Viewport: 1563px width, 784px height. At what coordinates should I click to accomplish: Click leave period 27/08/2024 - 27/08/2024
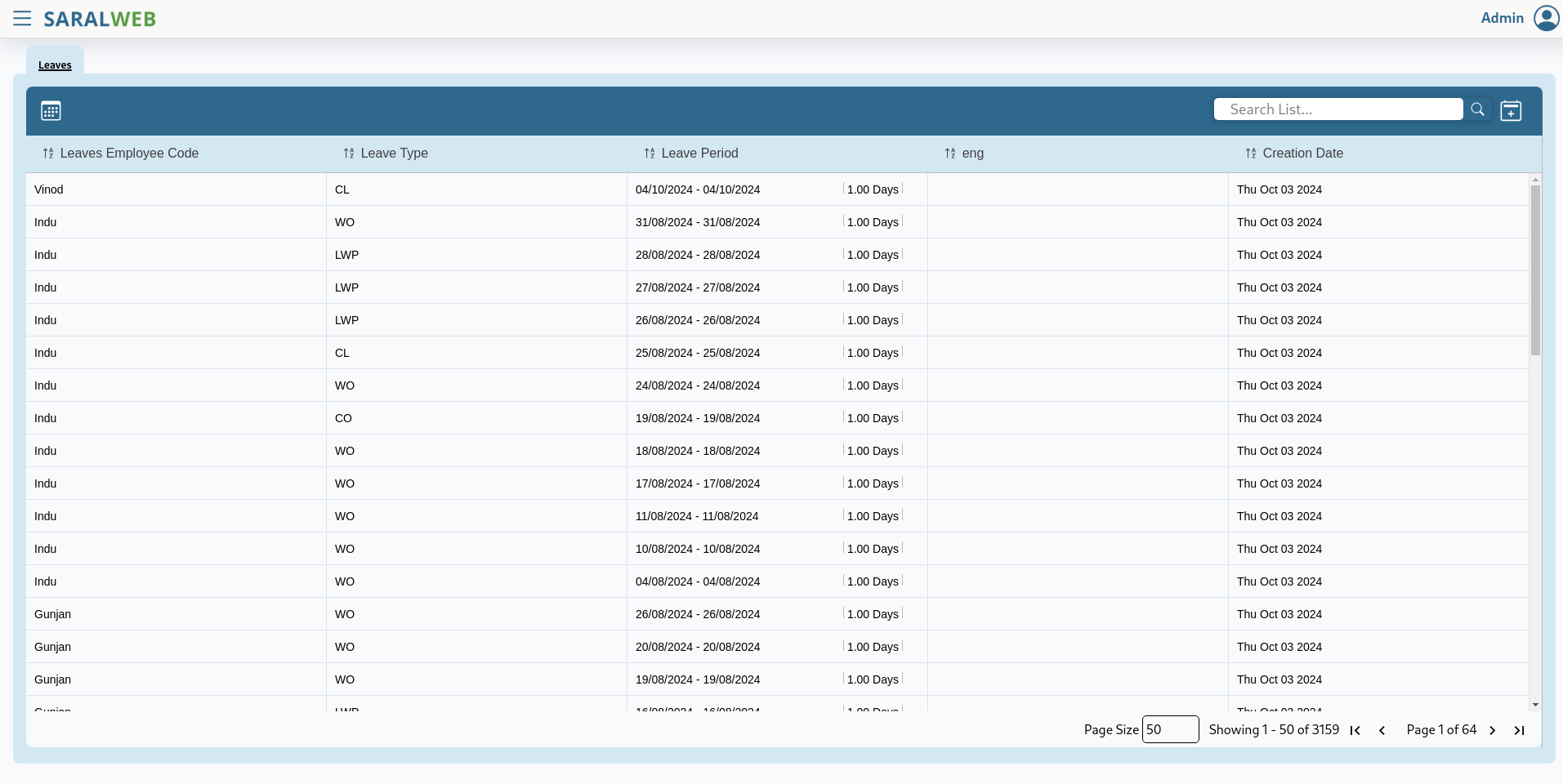(x=698, y=287)
